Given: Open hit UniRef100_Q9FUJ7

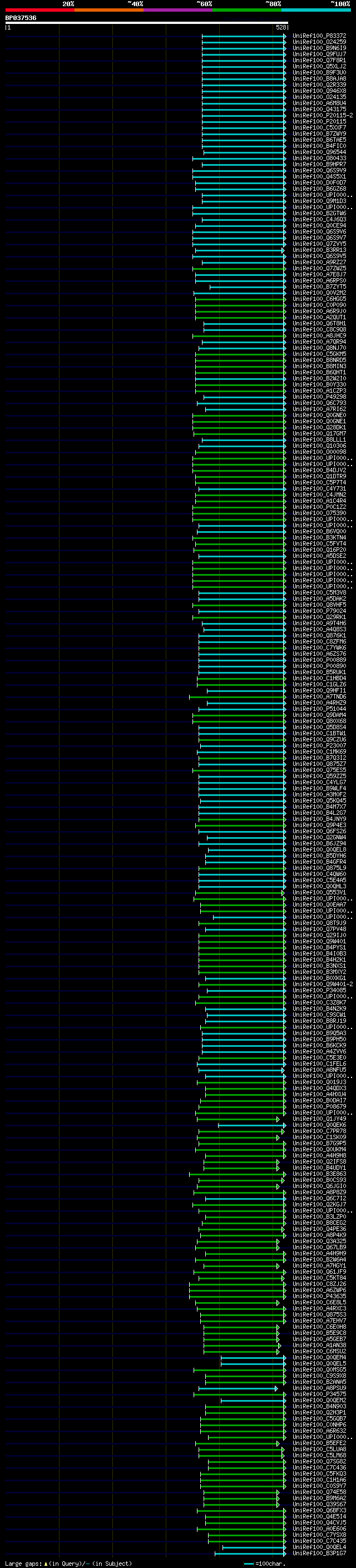Looking at the screenshot, I should [x=319, y=54].
